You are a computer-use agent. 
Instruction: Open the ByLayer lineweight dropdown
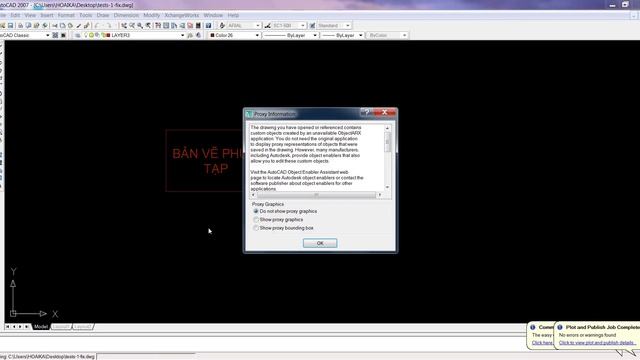tap(360, 35)
